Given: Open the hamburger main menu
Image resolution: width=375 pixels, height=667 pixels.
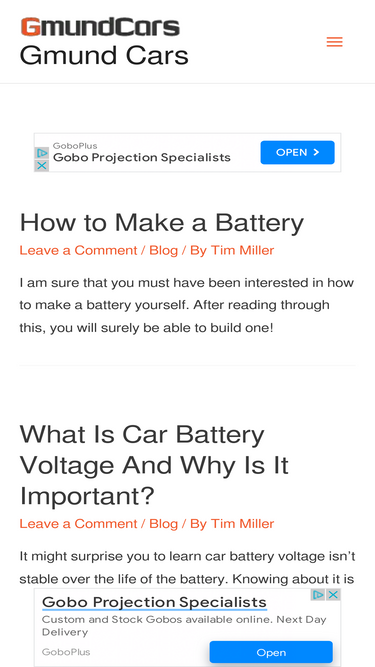Looking at the screenshot, I should click(x=334, y=42).
